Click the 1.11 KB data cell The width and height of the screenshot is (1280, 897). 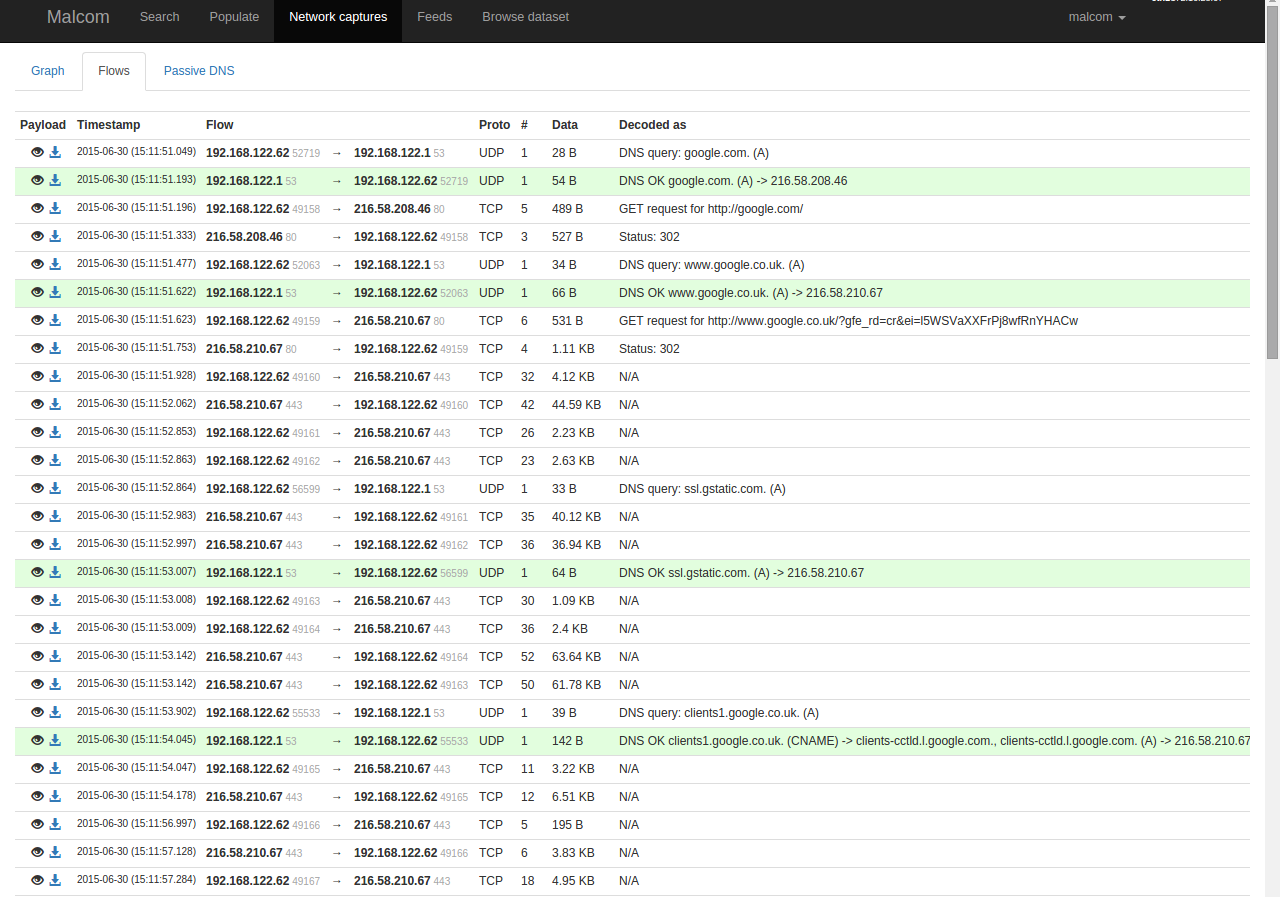(573, 349)
